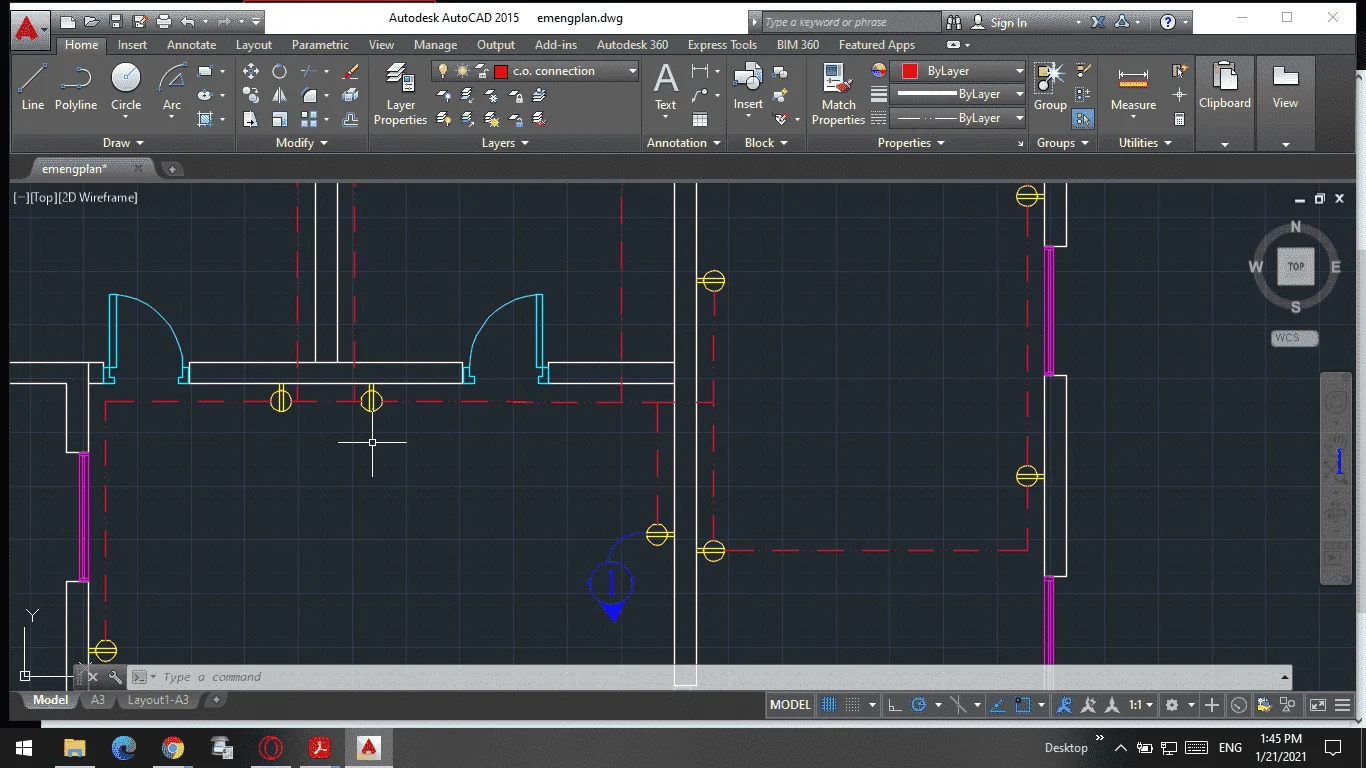Viewport: 1366px width, 768px height.
Task: Click the Save icon in quick access toolbar
Action: coord(116,21)
